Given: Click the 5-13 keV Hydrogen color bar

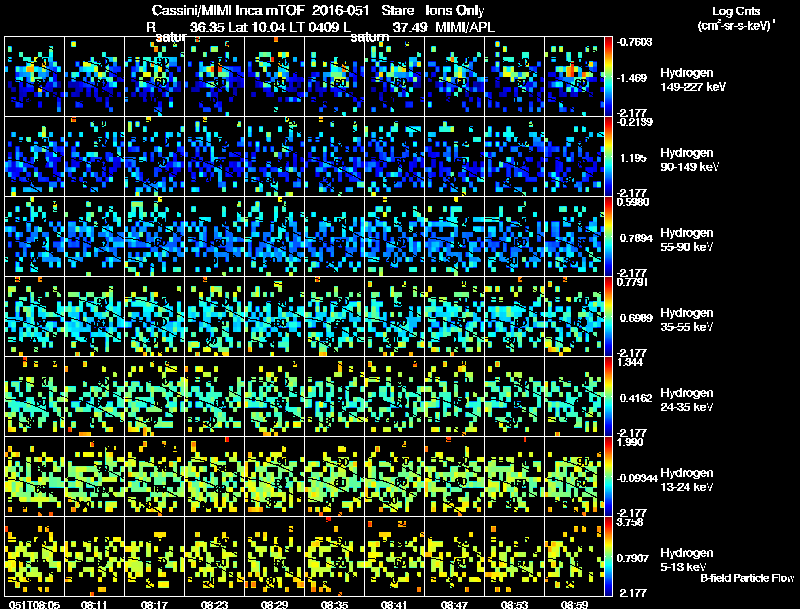Looking at the screenshot, I should pyautogui.click(x=610, y=556).
